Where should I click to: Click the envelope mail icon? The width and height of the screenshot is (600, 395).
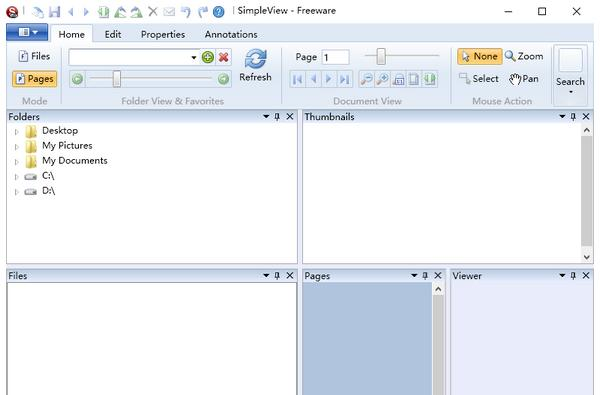coord(169,12)
